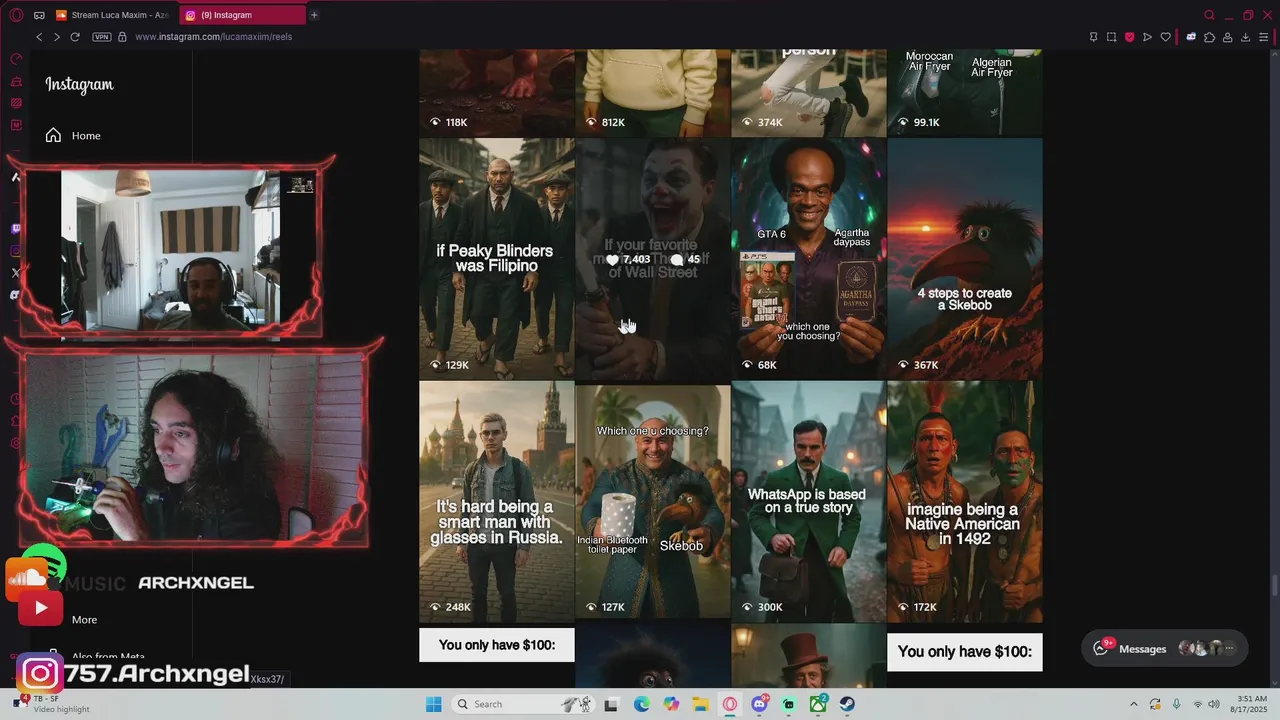Click the Instagram wordmark logo
Viewport: 1280px width, 720px height.
tap(79, 85)
